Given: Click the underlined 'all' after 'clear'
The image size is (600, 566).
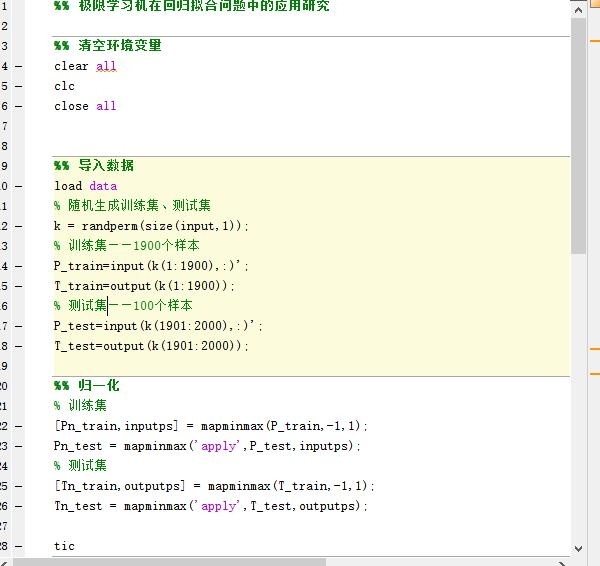Looking at the screenshot, I should coord(106,66).
